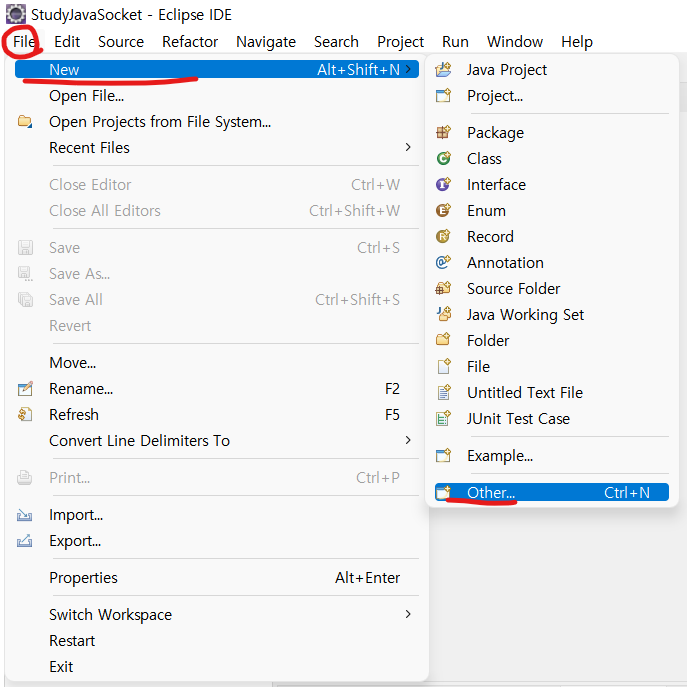Open the Window menu
The image size is (687, 687).
515,42
